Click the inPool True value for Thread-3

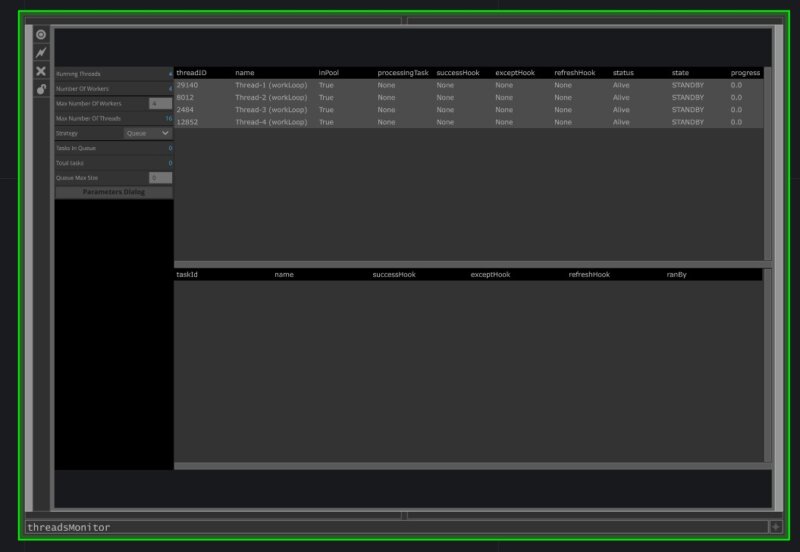point(326,110)
